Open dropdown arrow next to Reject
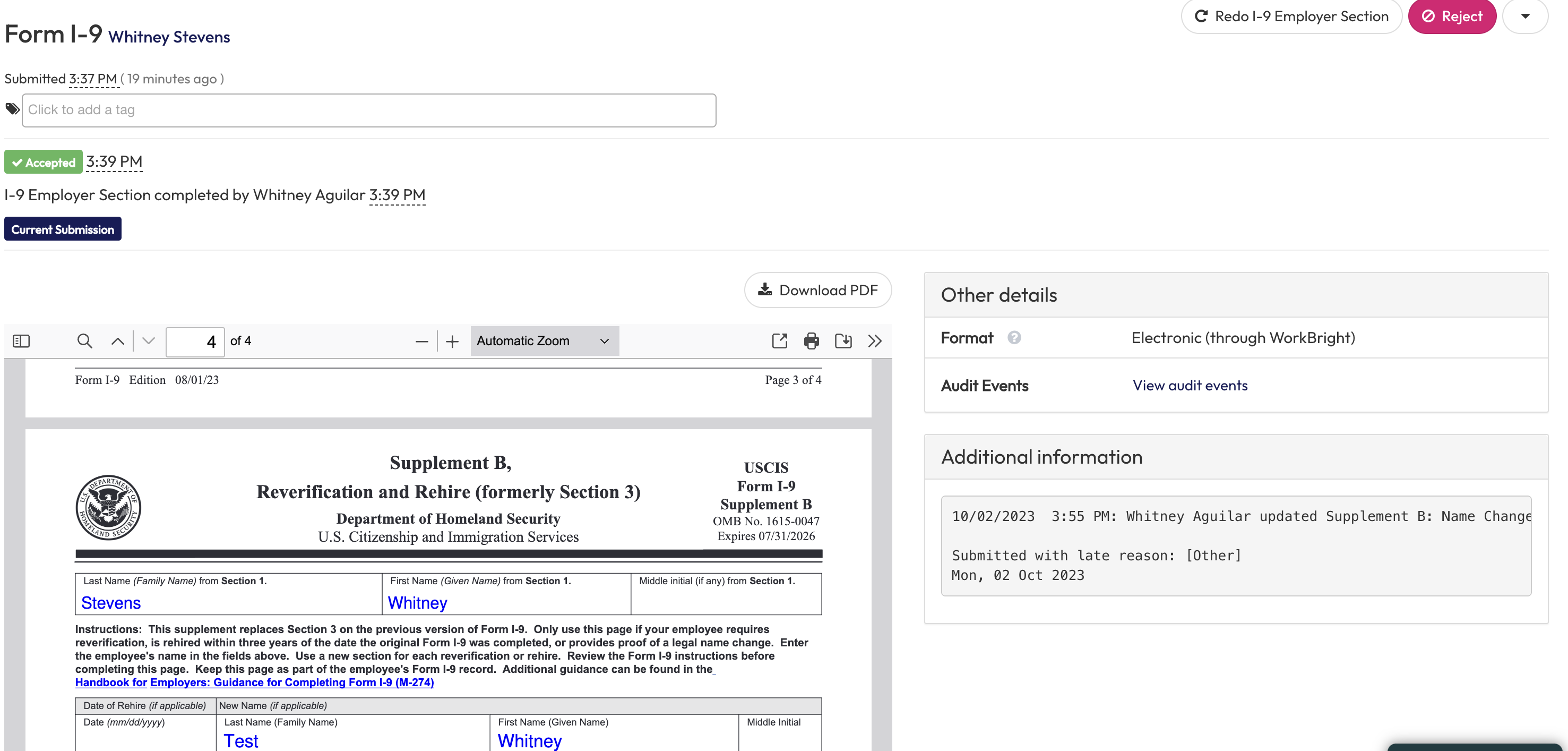Screen dimensions: 1568x751 tap(1525, 16)
